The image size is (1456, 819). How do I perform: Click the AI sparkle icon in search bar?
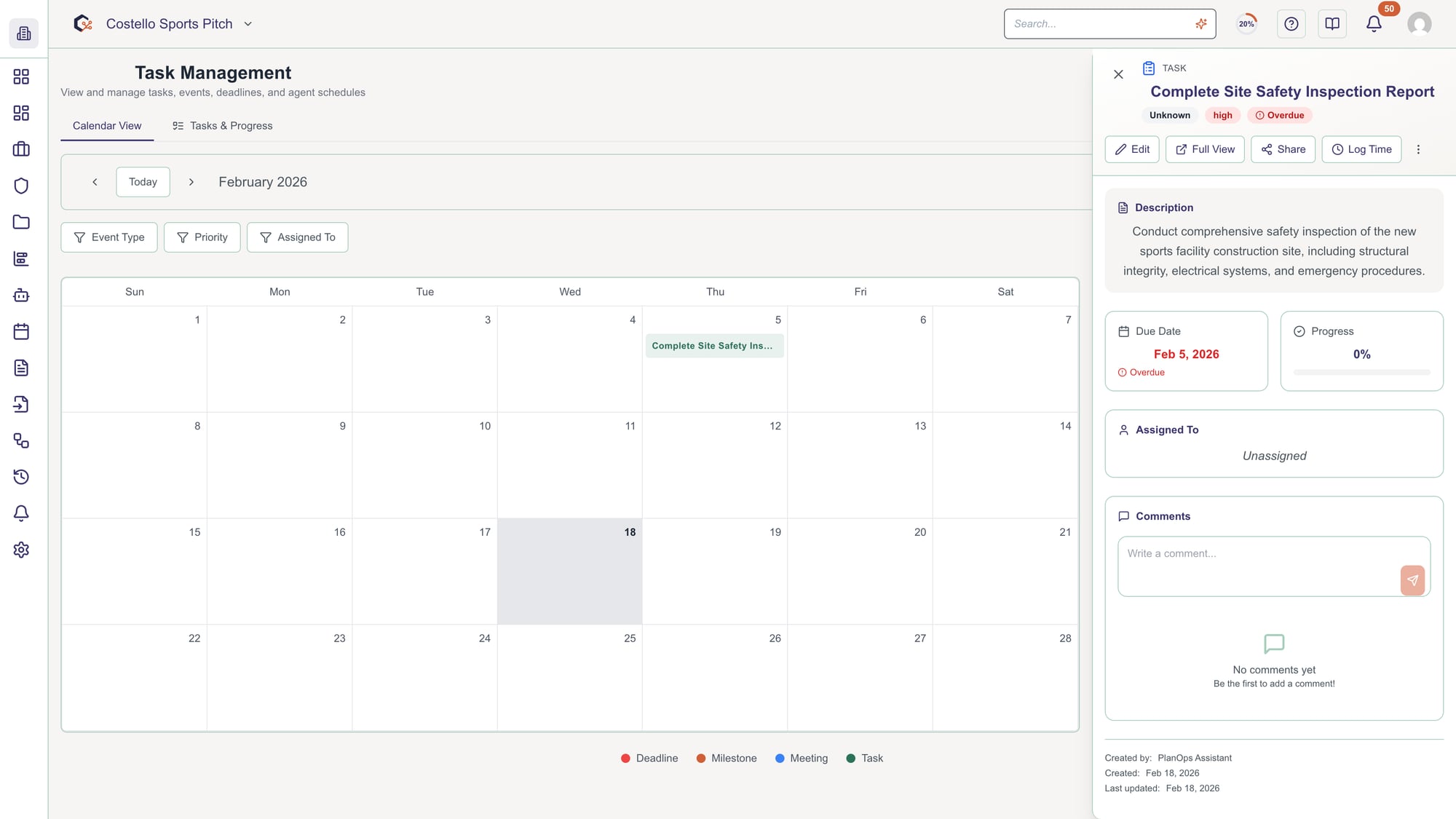(1200, 23)
